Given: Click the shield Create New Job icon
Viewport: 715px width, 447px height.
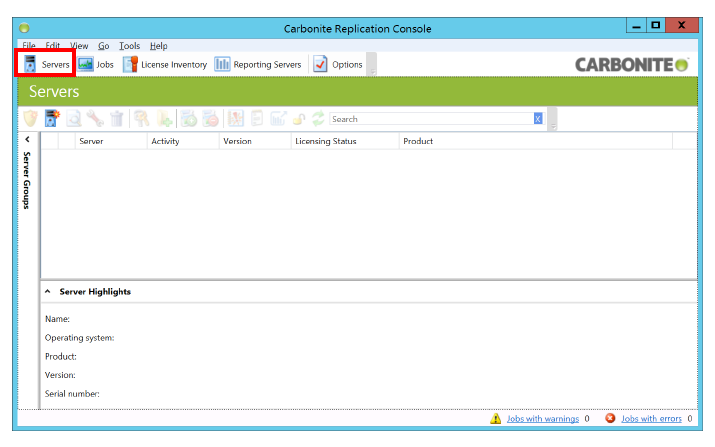Looking at the screenshot, I should click(x=31, y=119).
